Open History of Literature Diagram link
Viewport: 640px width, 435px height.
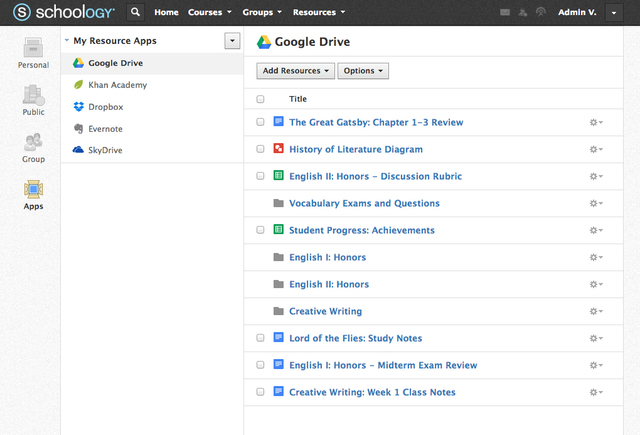356,149
